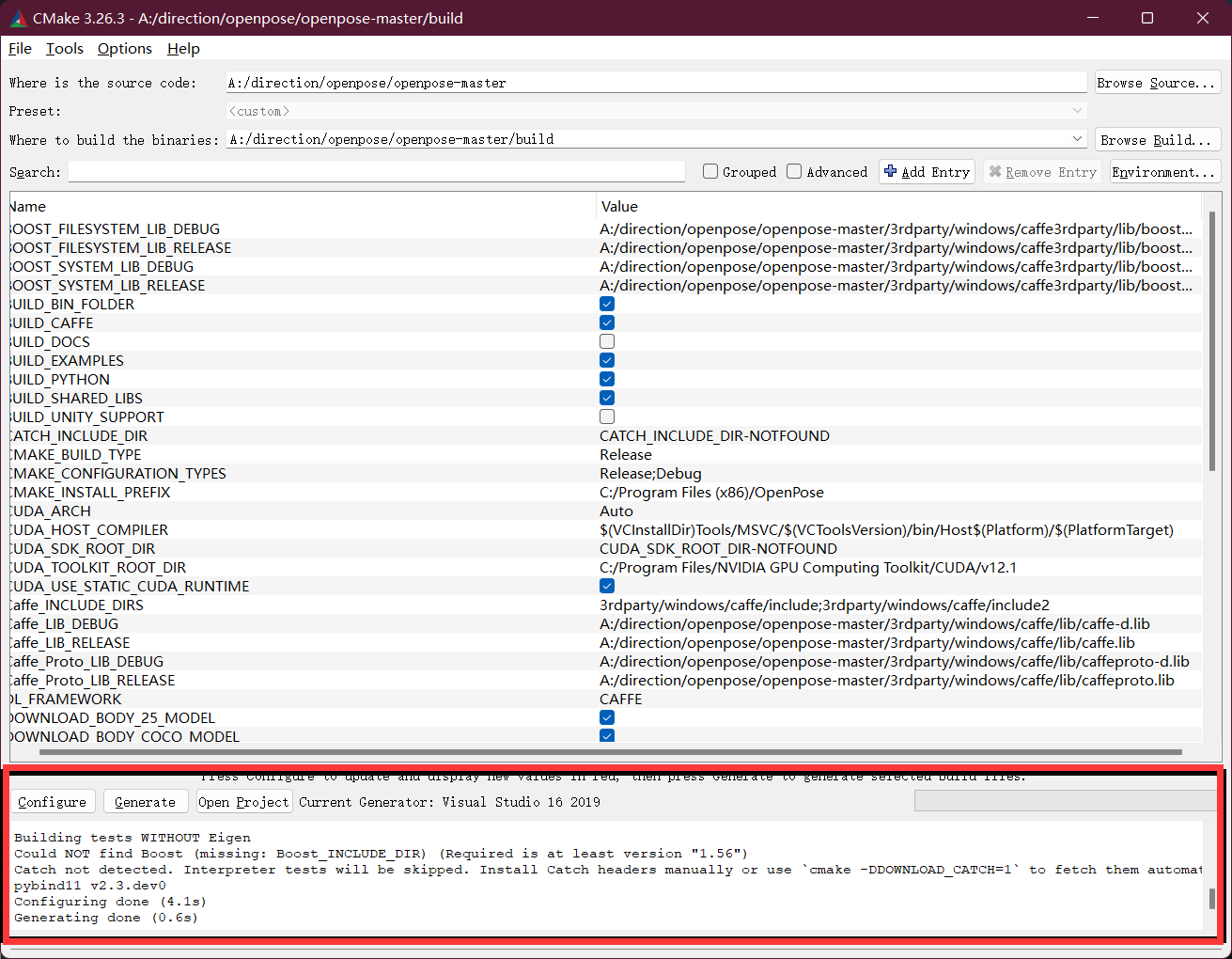The width and height of the screenshot is (1232, 959).
Task: Click the Current Generator label text
Action: (x=449, y=802)
